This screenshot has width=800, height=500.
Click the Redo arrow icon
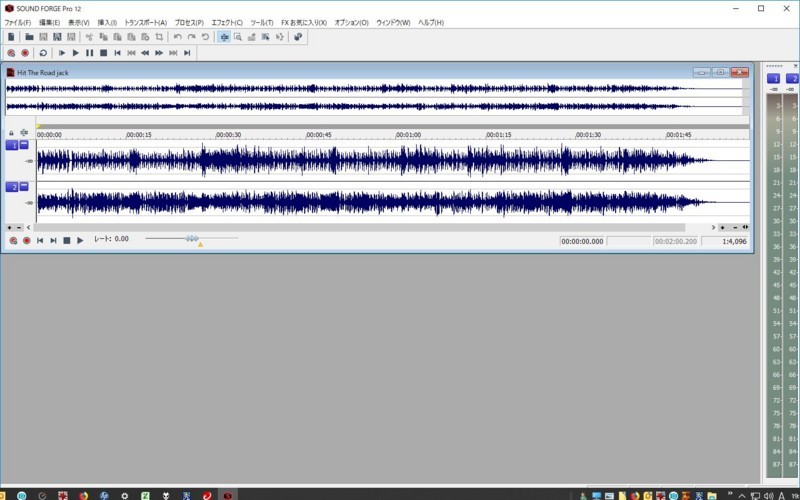[x=191, y=37]
